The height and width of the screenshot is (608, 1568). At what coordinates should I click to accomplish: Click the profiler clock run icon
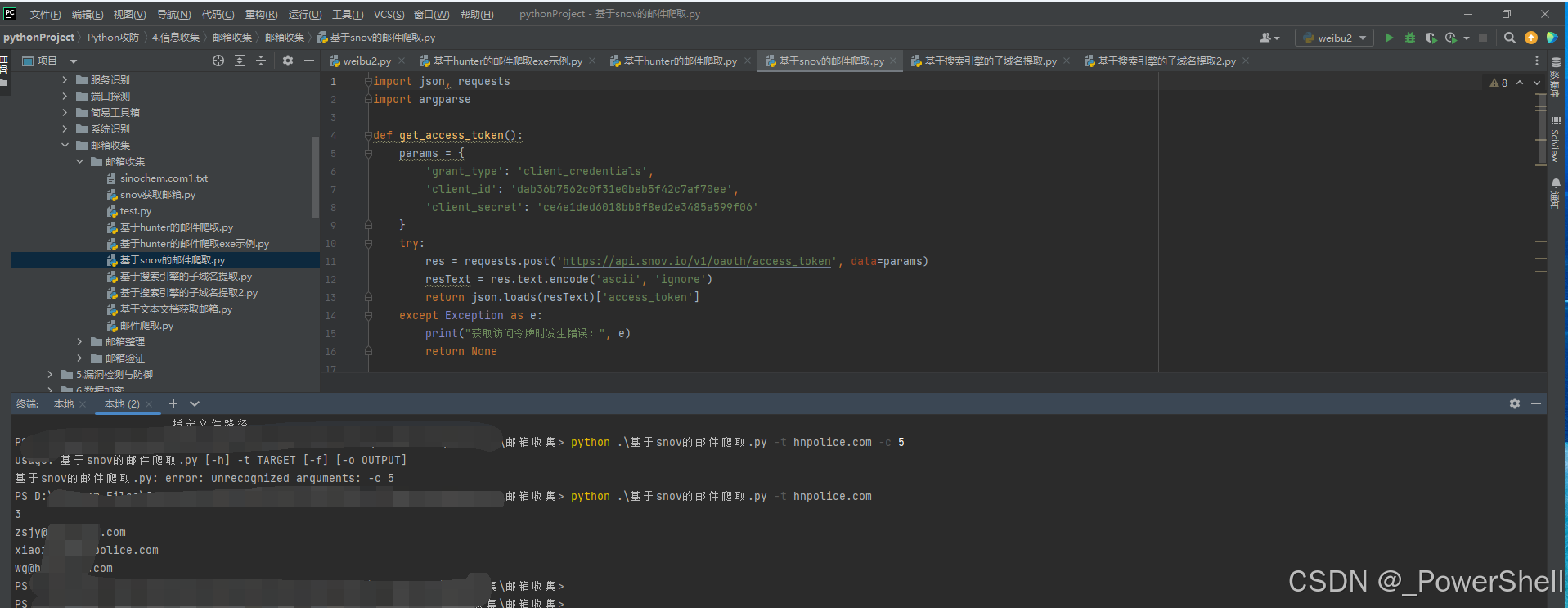click(1451, 38)
